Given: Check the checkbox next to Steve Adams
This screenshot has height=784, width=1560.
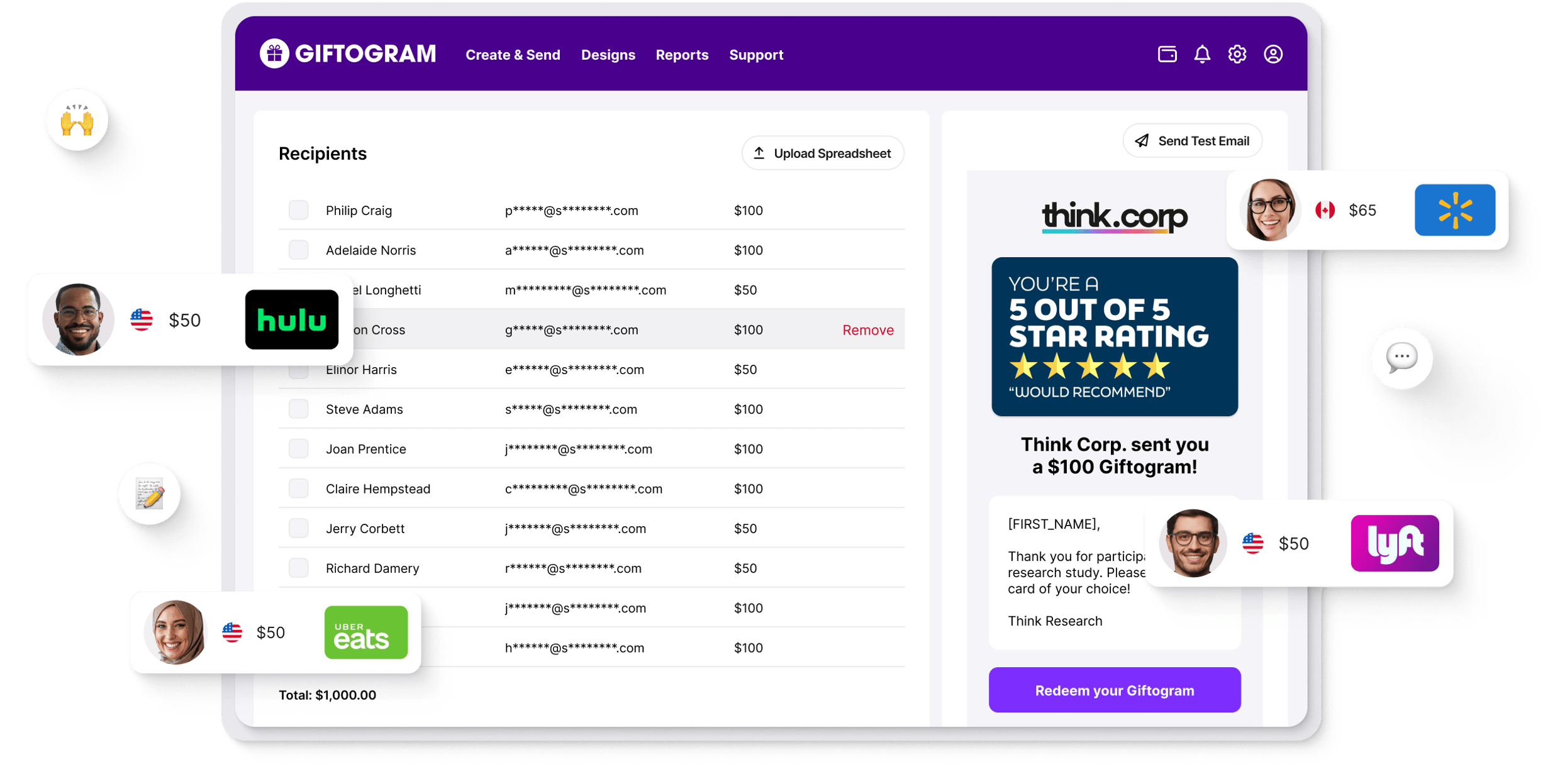Looking at the screenshot, I should point(298,408).
